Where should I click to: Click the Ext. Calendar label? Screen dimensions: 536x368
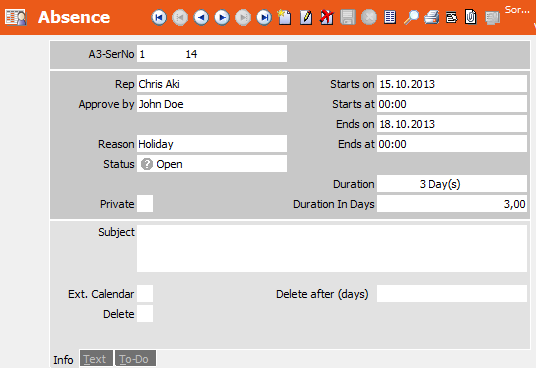point(101,294)
